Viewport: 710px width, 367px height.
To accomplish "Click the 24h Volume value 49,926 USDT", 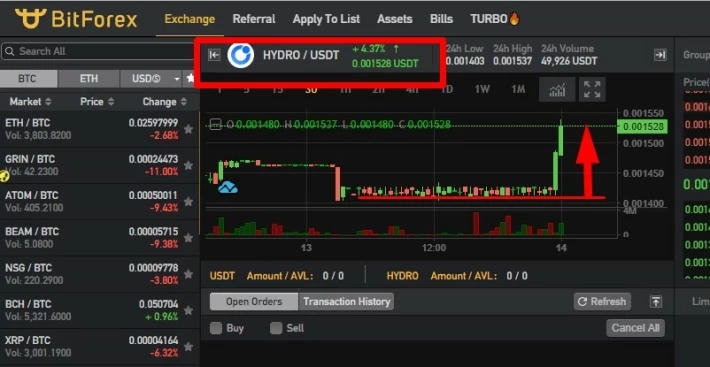I will pyautogui.click(x=569, y=61).
